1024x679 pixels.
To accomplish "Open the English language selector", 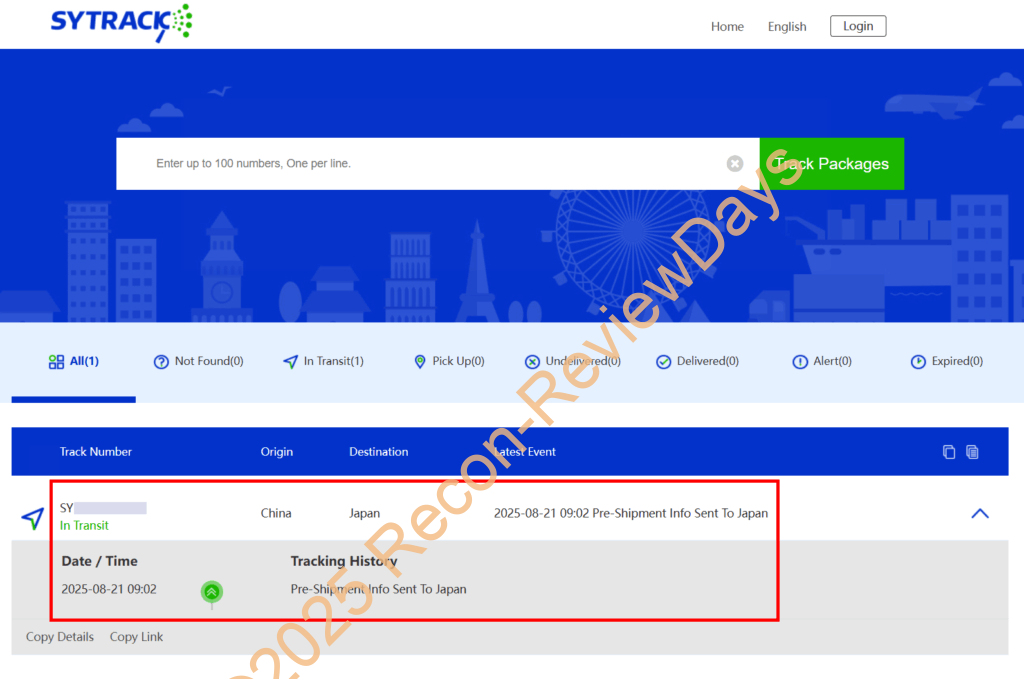I will click(x=787, y=27).
